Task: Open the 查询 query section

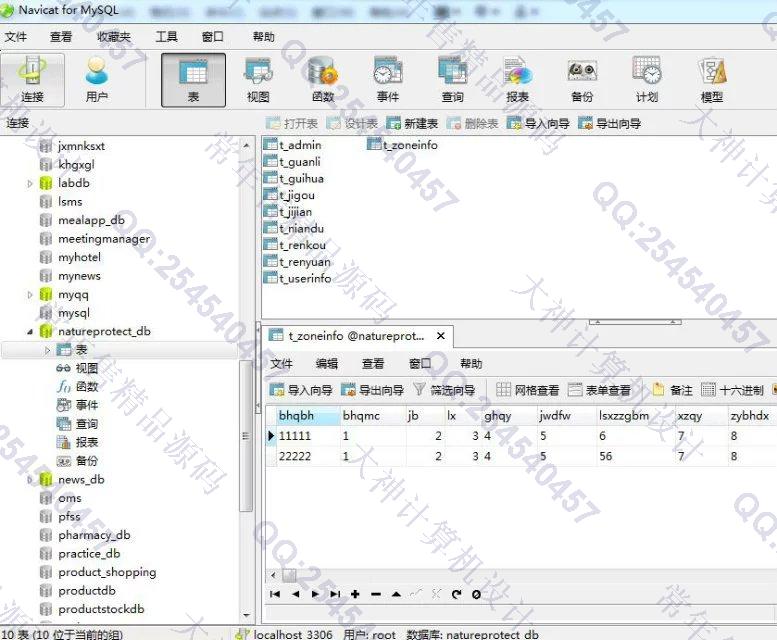Action: [452, 80]
